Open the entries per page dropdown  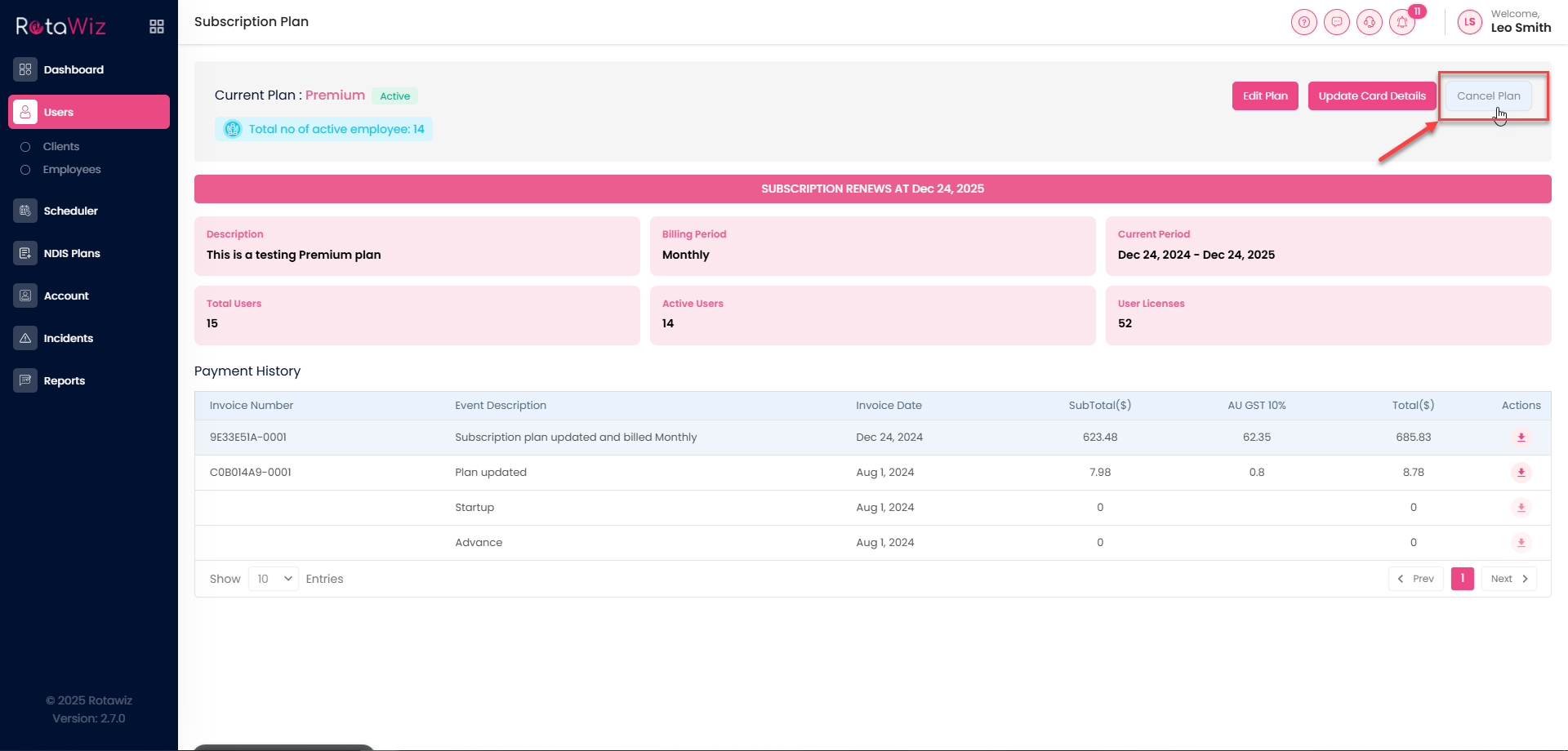pyautogui.click(x=274, y=579)
